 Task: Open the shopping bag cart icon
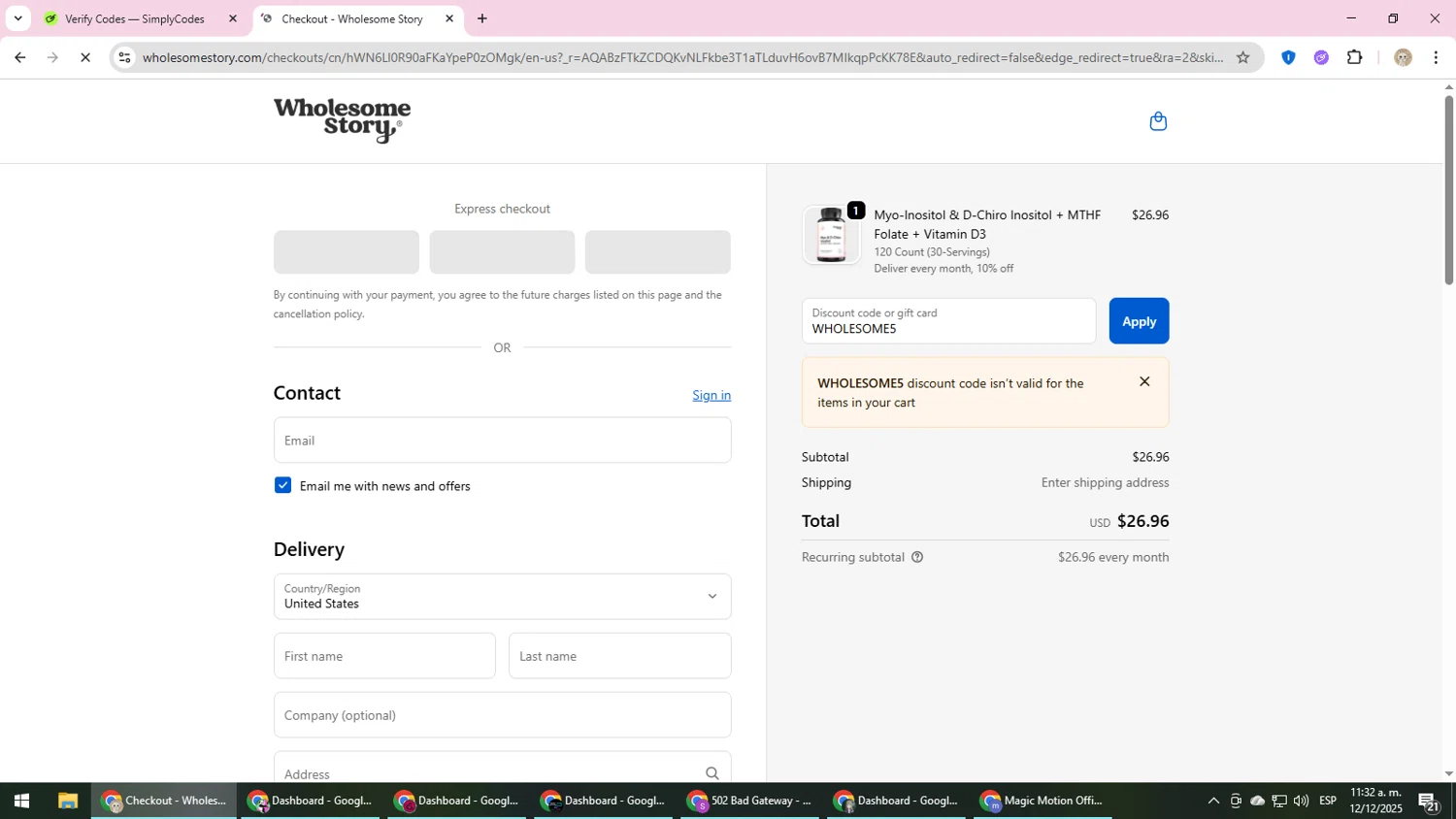pyautogui.click(x=1157, y=121)
